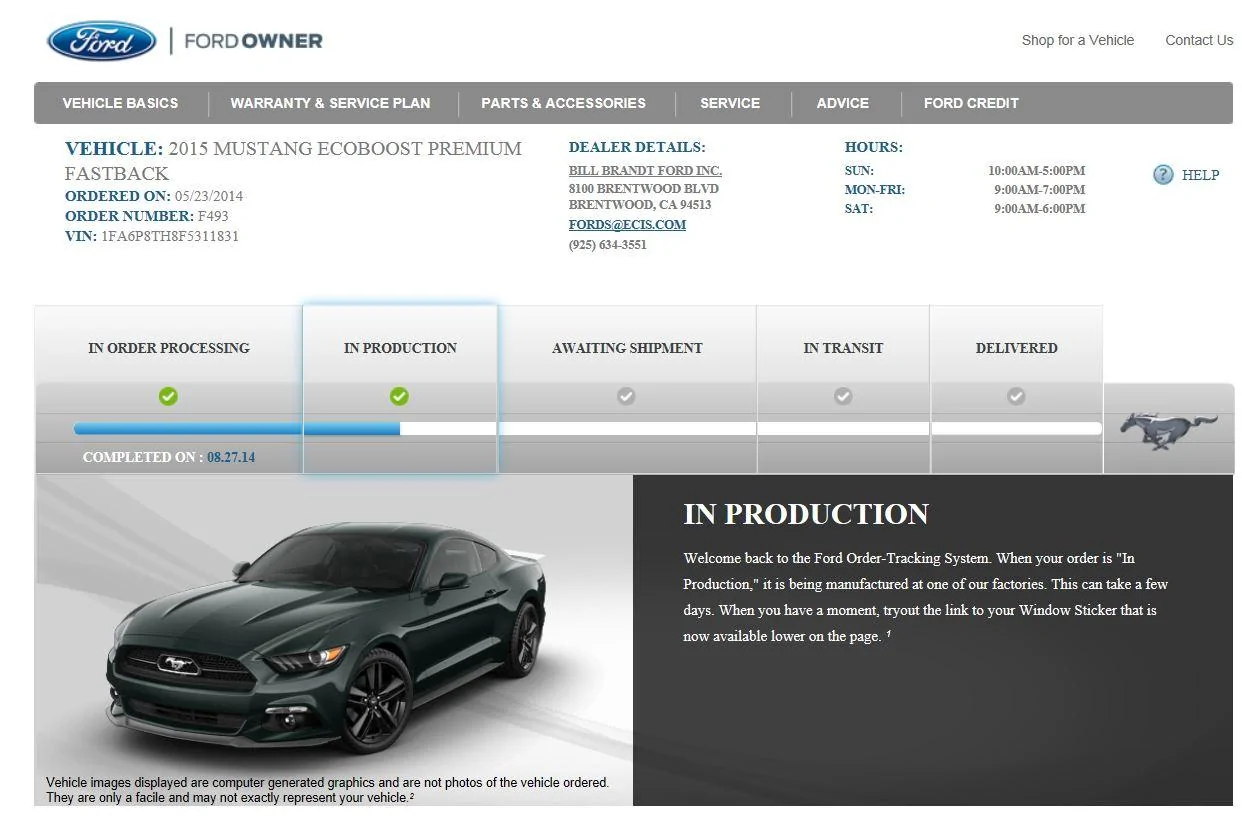Click the gray check under Delivered
Screen dimensions: 1242x816
tap(1016, 396)
